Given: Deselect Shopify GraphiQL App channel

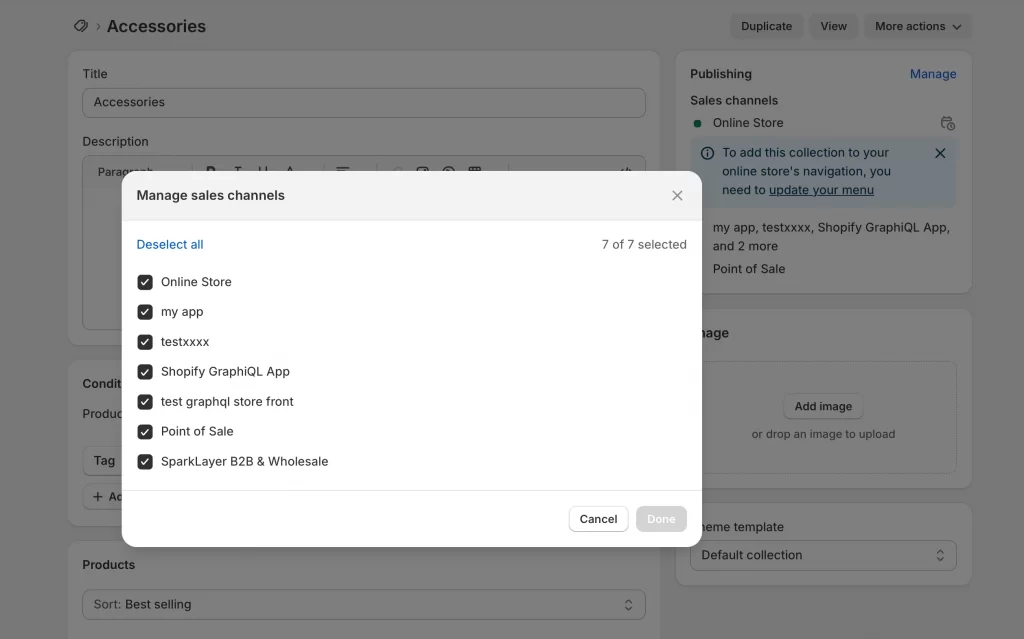Looking at the screenshot, I should [x=145, y=372].
